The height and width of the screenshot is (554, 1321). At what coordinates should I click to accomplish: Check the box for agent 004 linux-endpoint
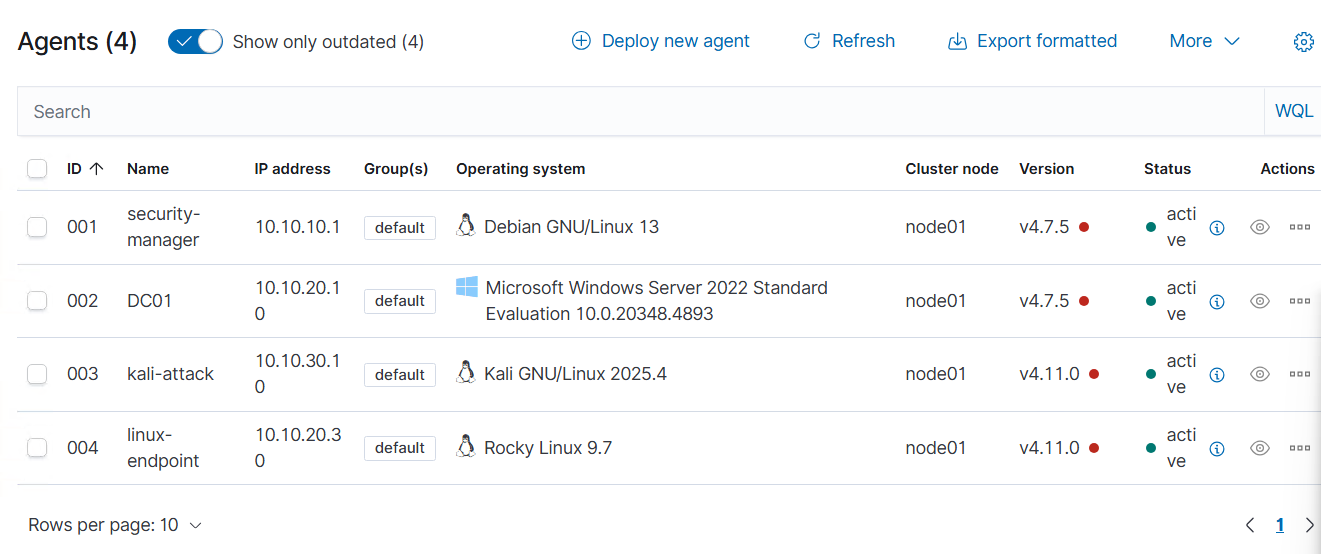pyautogui.click(x=37, y=448)
